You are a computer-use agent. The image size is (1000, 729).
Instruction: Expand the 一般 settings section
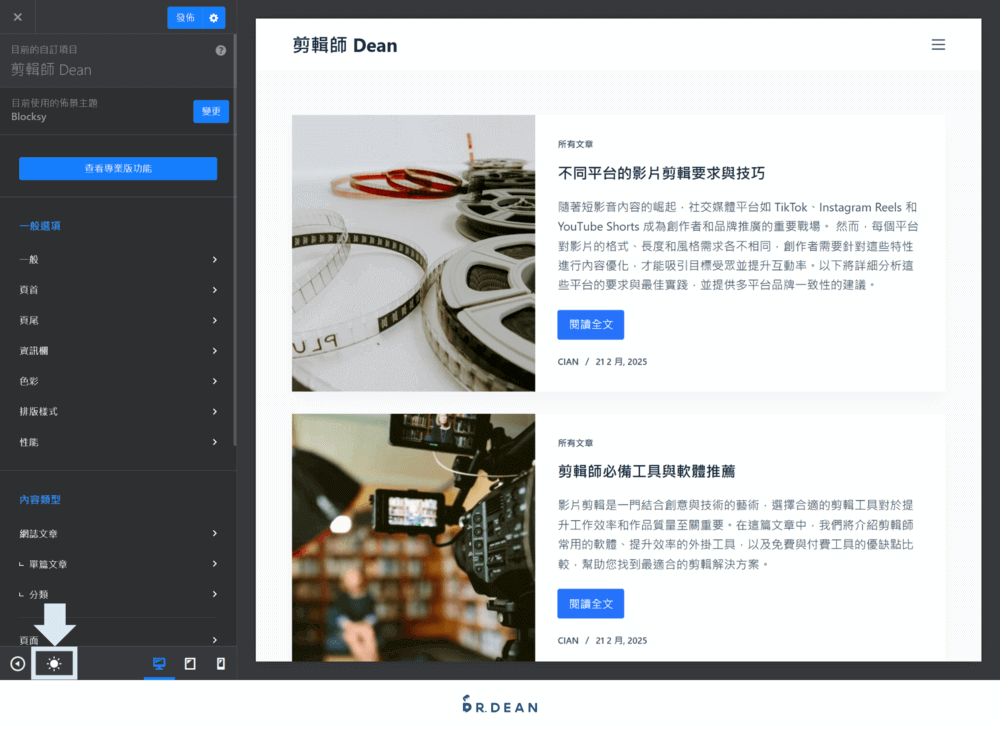(117, 258)
